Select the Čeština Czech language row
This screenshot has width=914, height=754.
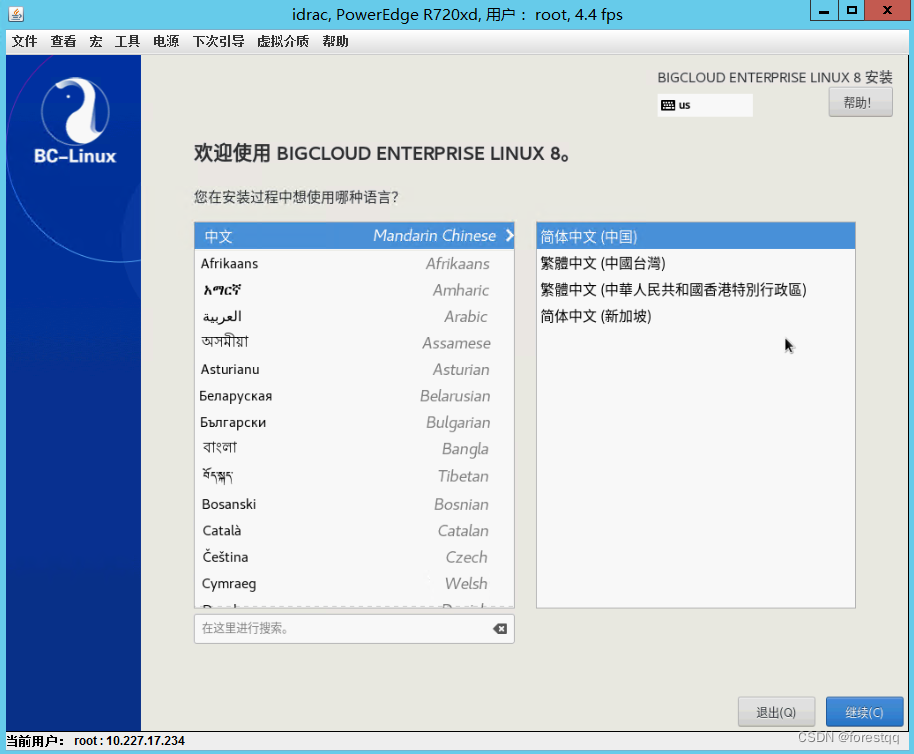[354, 557]
